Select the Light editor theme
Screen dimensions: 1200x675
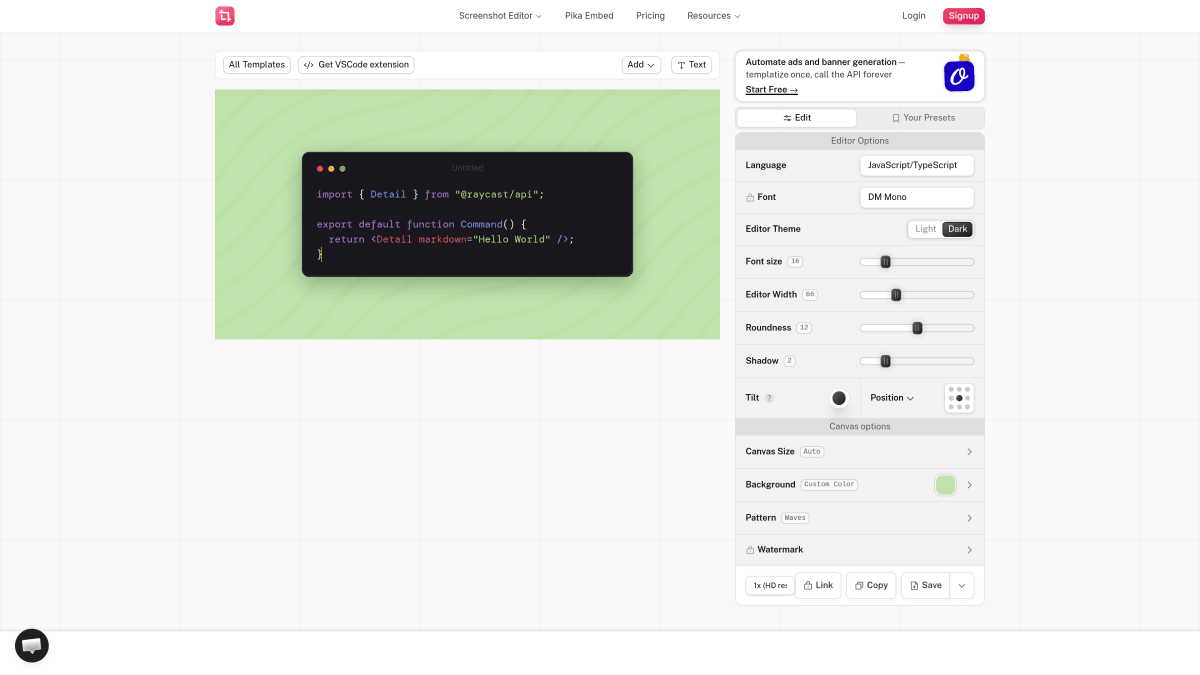pyautogui.click(x=926, y=229)
